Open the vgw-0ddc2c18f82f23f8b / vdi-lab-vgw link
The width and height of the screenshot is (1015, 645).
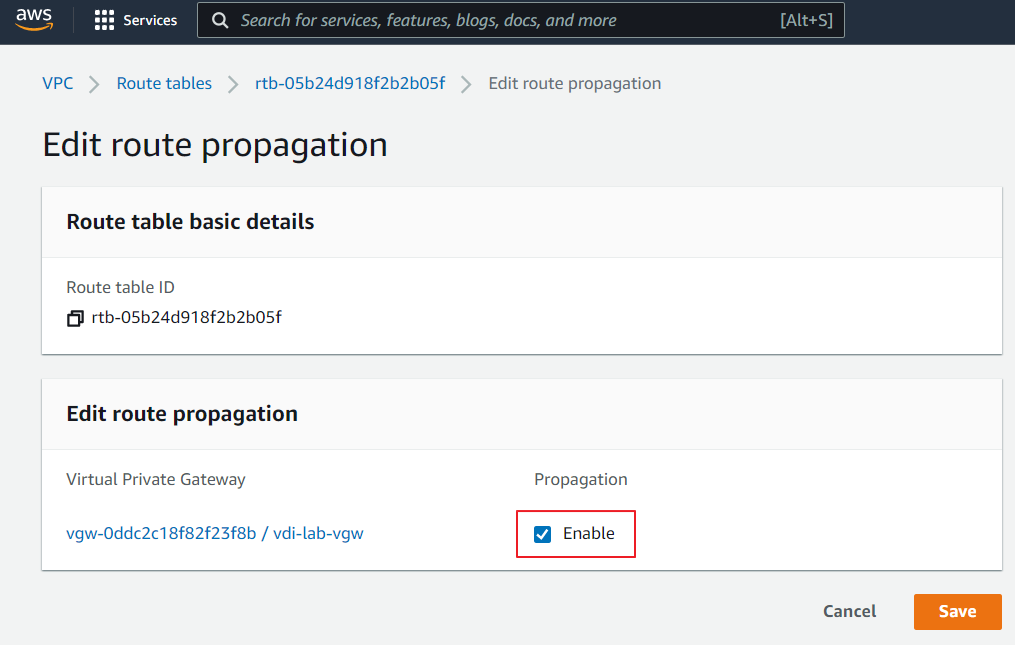[x=215, y=533]
